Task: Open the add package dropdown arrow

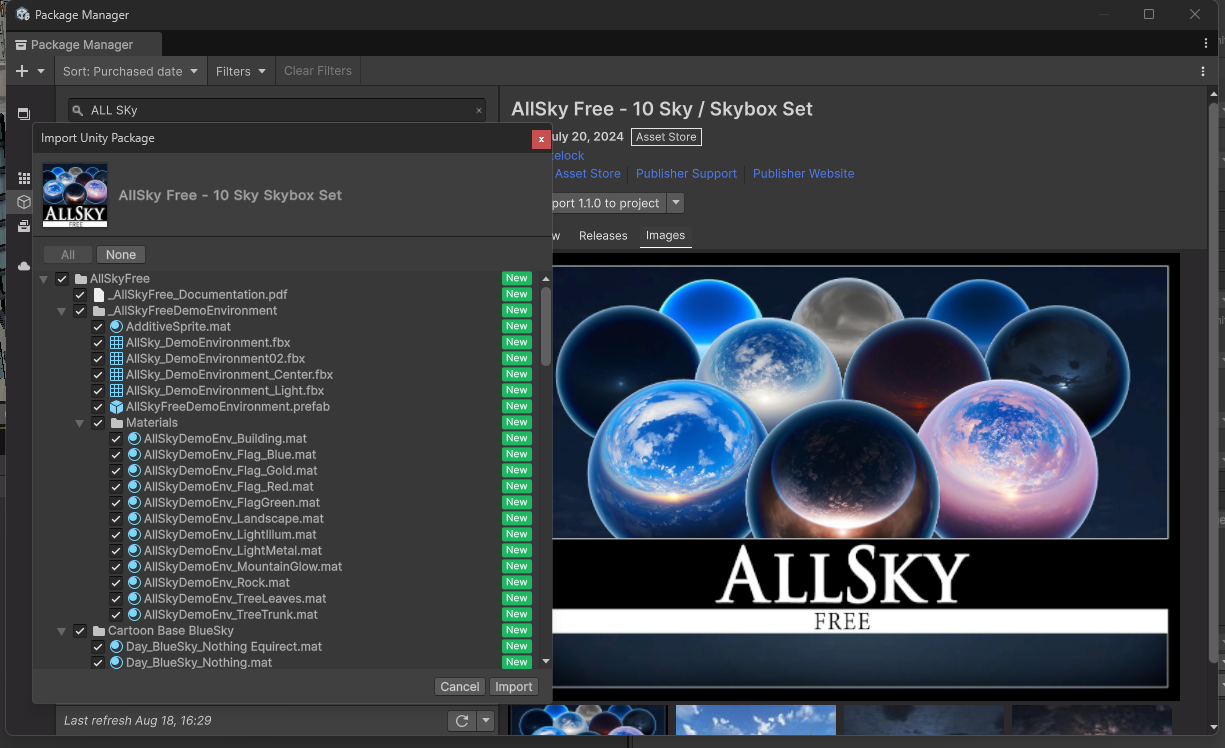Action: [x=41, y=71]
